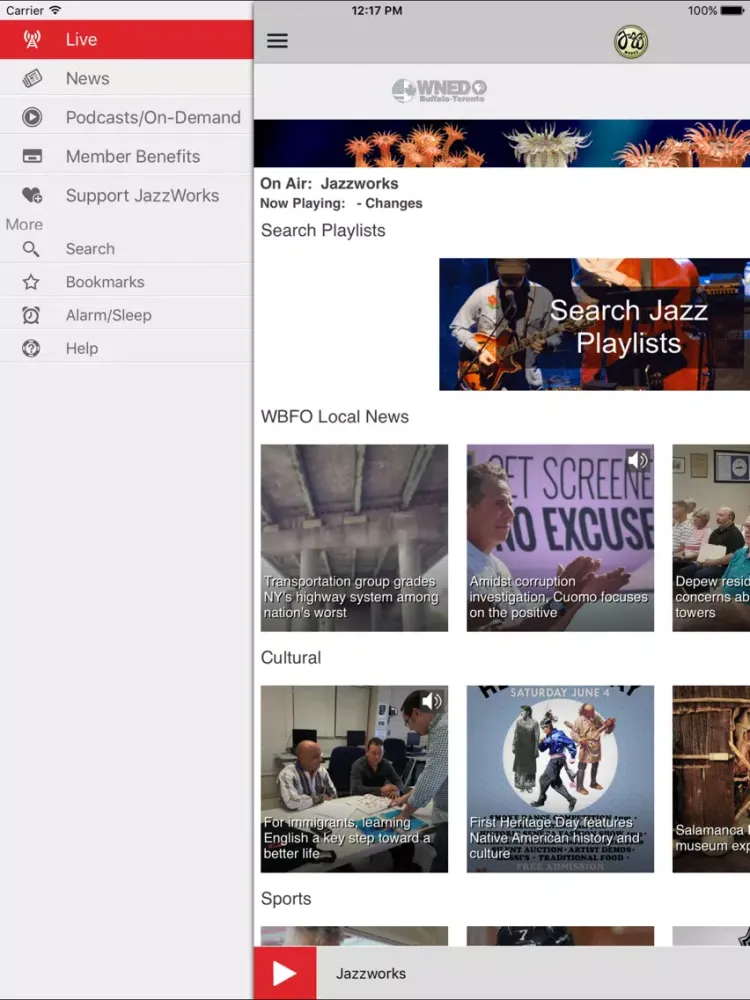The image size is (750, 1000).
Task: Tap the Jazzworks label in player bar
Action: tap(371, 973)
